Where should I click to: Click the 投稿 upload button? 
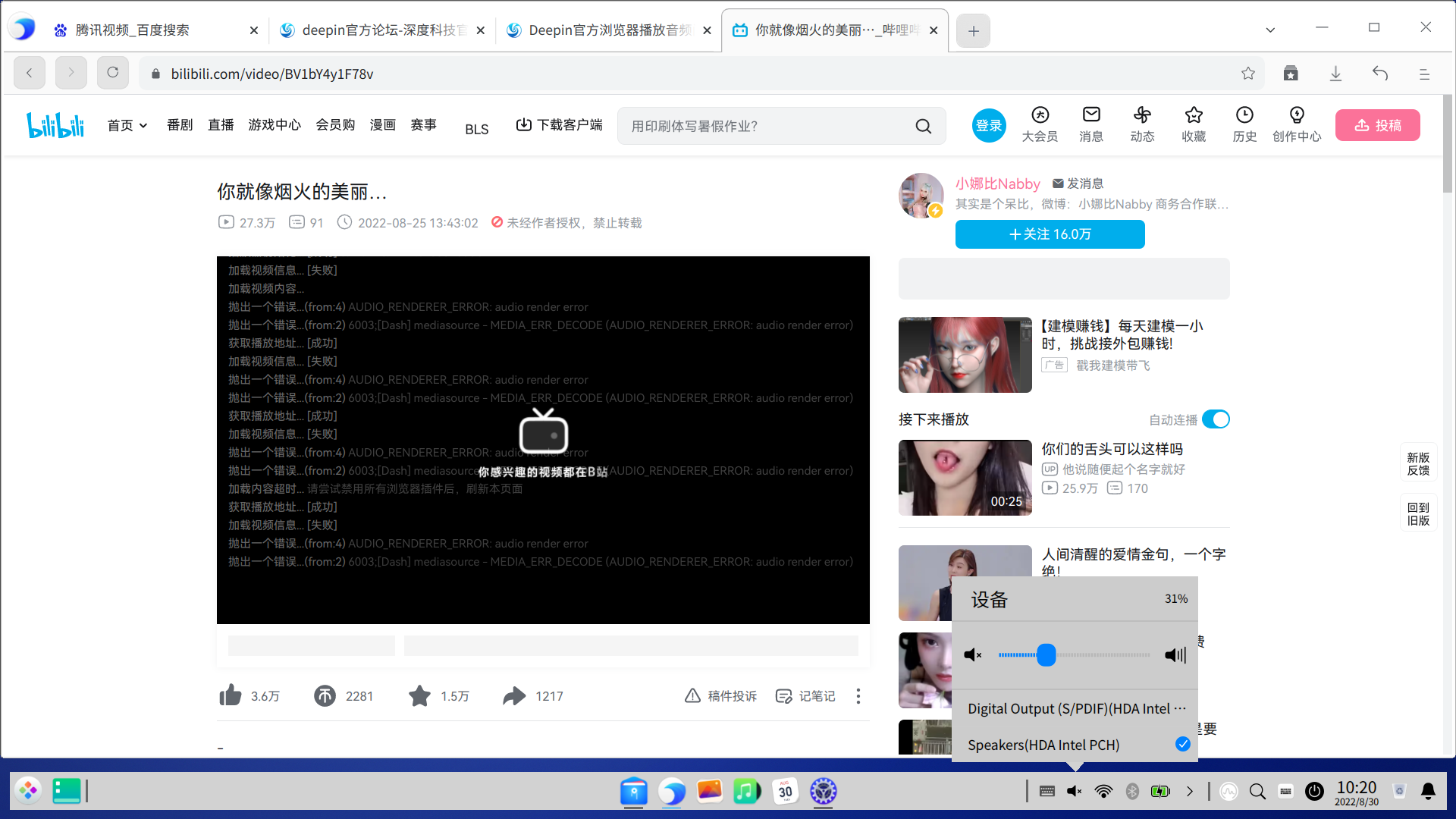(1377, 125)
